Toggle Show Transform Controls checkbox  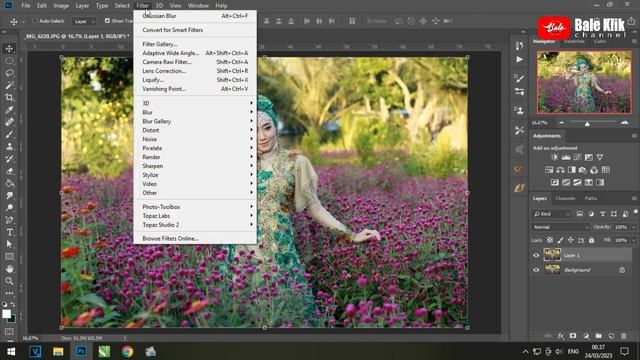107,21
